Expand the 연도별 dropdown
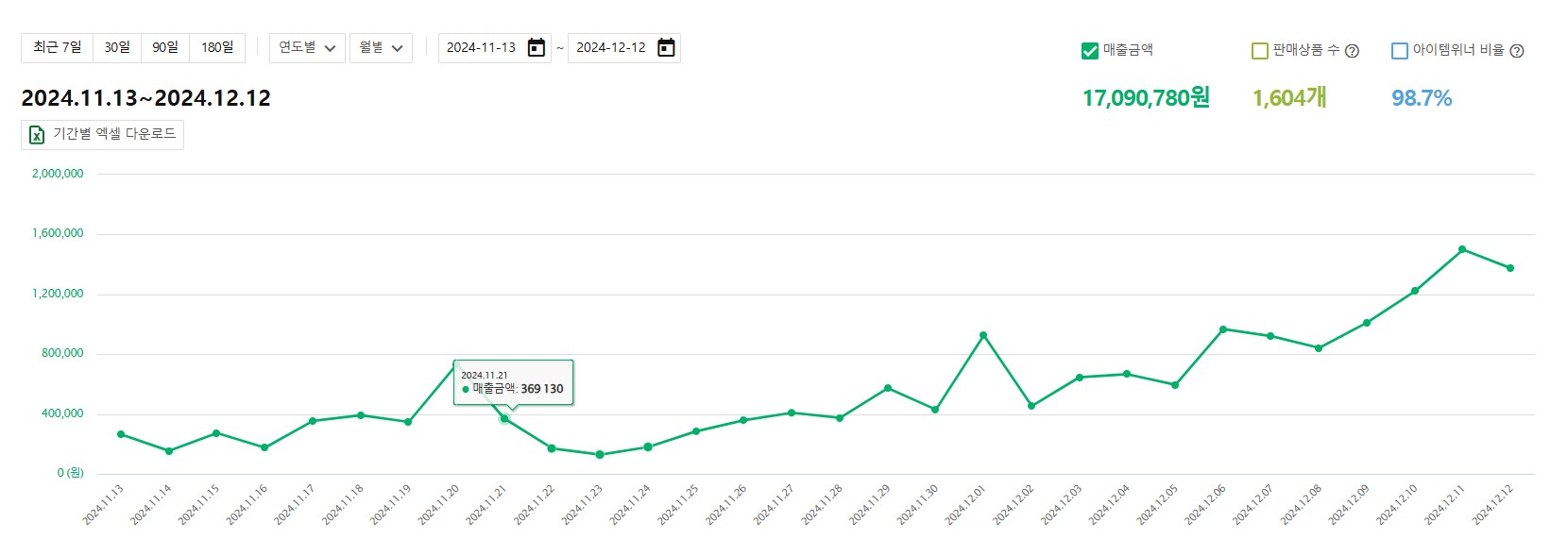Screen dimensions: 1568x556 coord(307,48)
